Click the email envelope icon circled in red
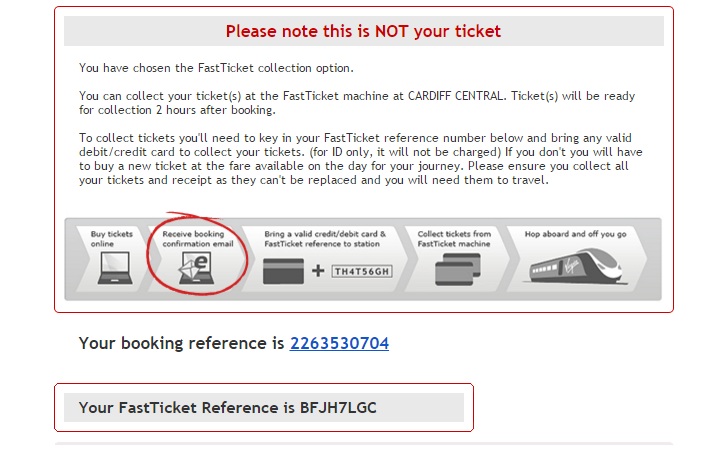728x476 pixels. 196,267
